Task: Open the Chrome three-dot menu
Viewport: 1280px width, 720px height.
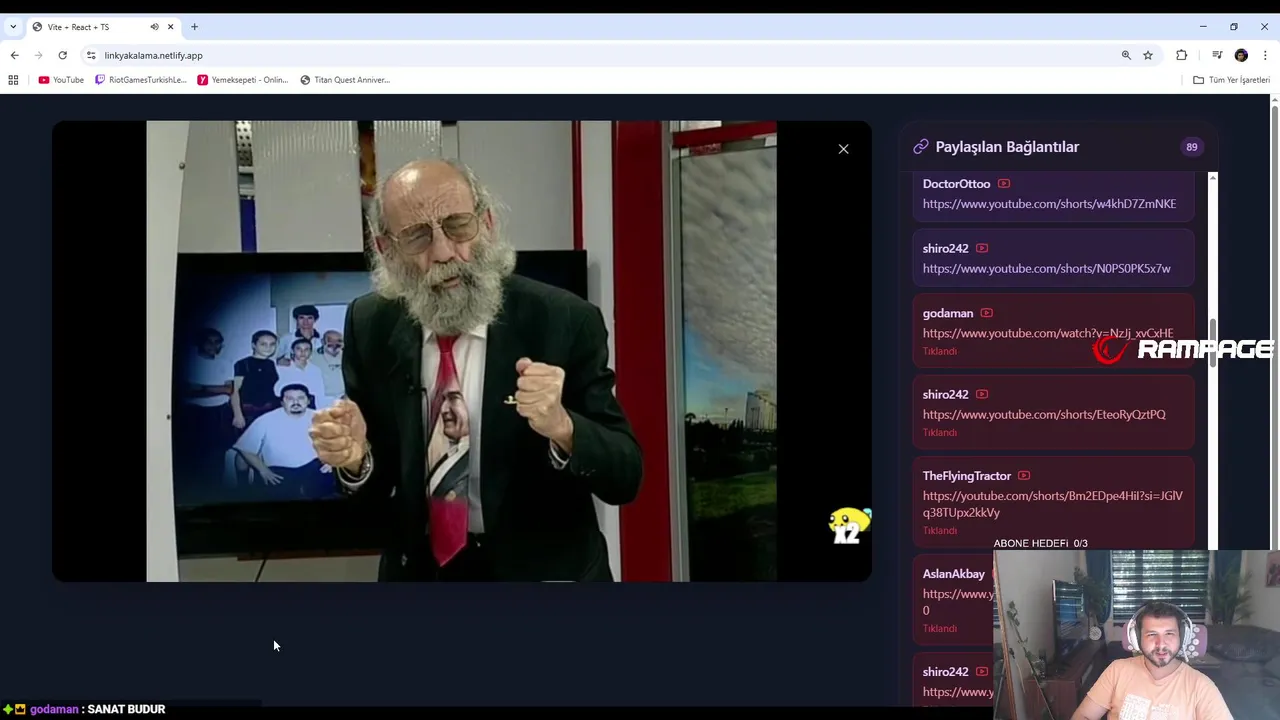Action: click(1265, 55)
